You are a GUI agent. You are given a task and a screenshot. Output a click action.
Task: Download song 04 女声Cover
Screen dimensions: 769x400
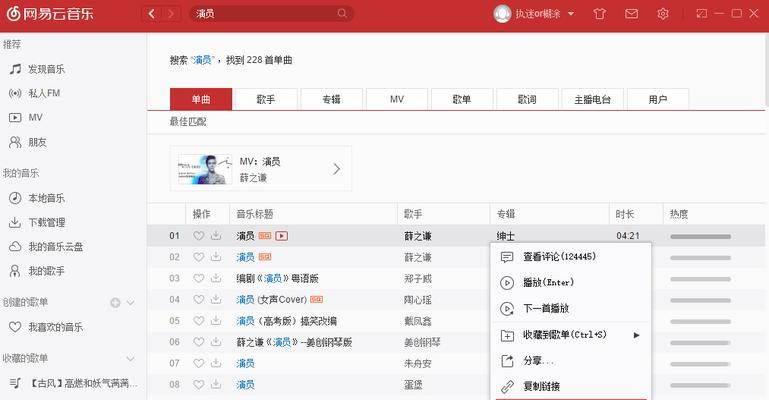point(216,299)
